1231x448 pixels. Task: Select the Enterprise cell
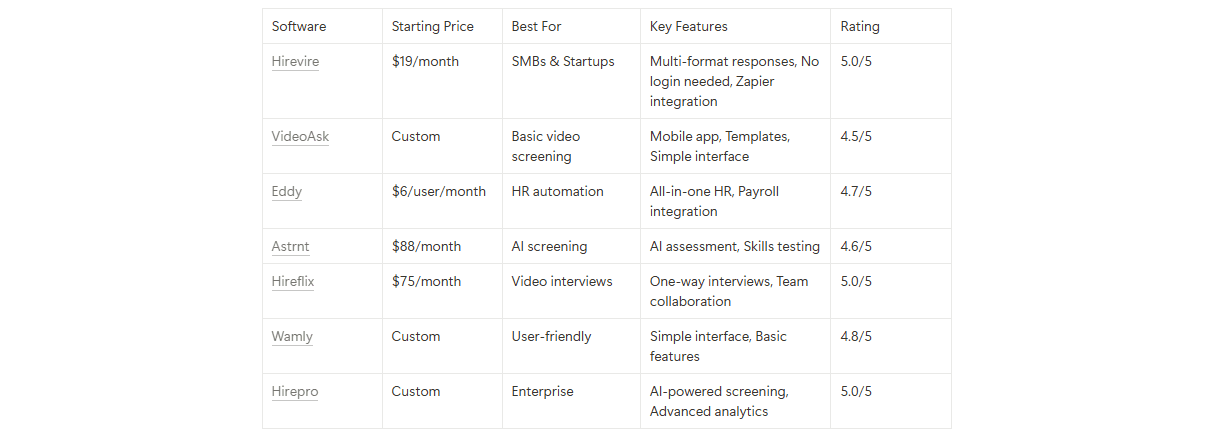pos(543,392)
